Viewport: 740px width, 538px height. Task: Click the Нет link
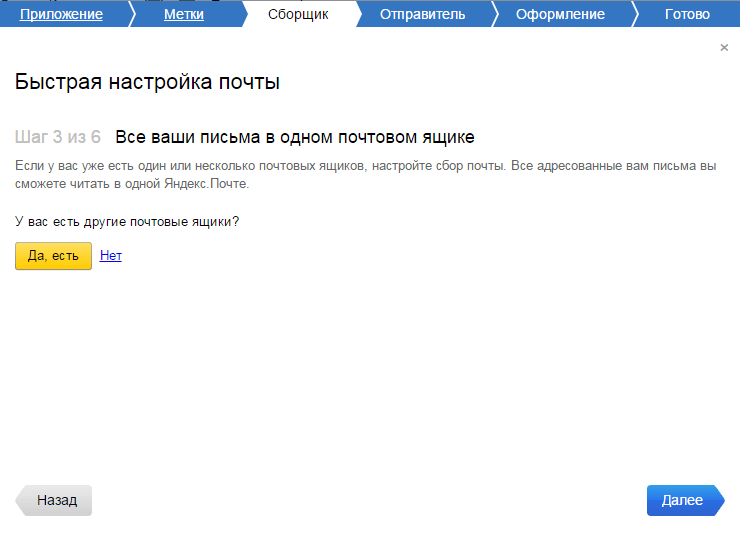pyautogui.click(x=111, y=255)
